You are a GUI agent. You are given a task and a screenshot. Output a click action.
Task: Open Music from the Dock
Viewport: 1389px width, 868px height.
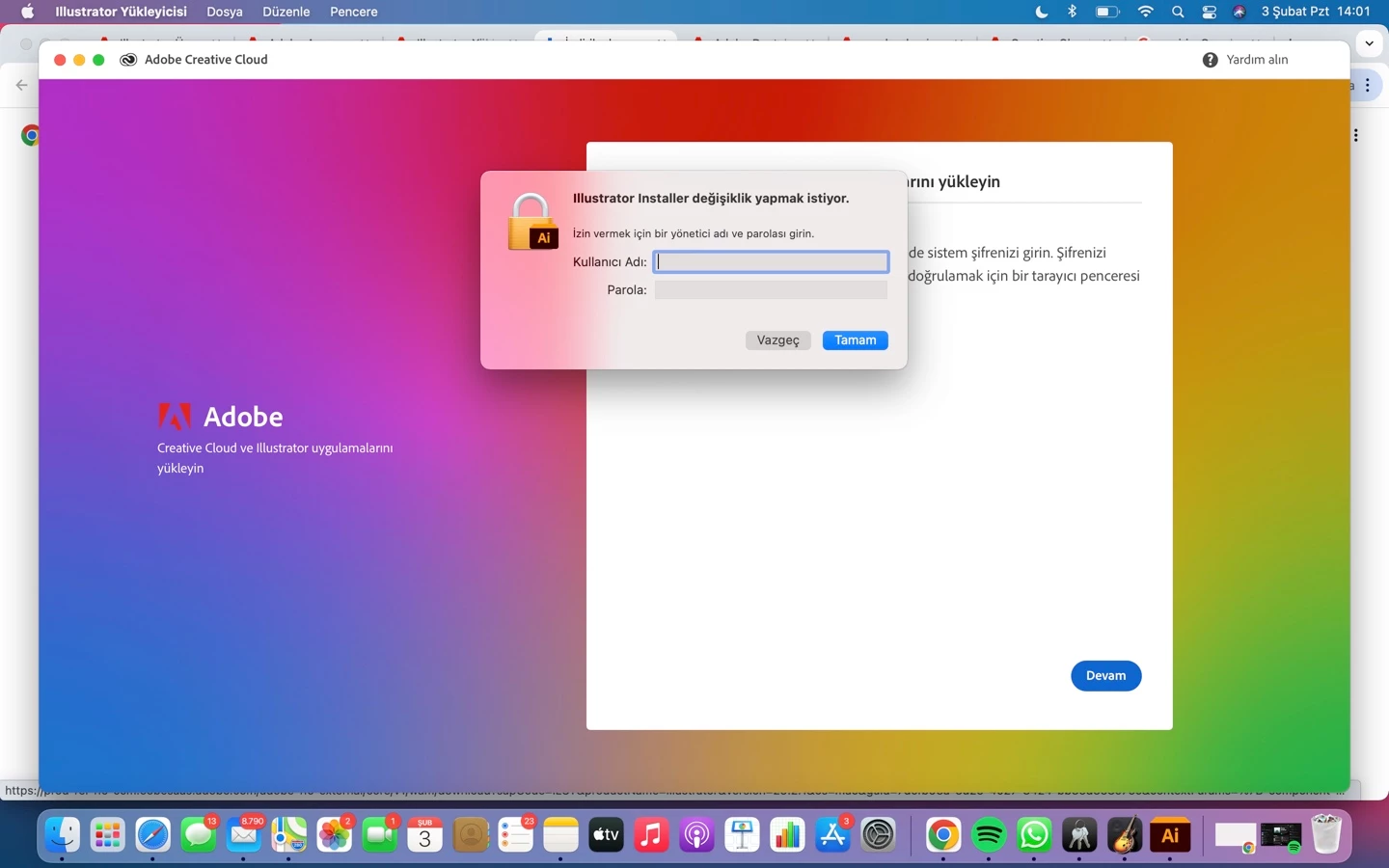(651, 835)
